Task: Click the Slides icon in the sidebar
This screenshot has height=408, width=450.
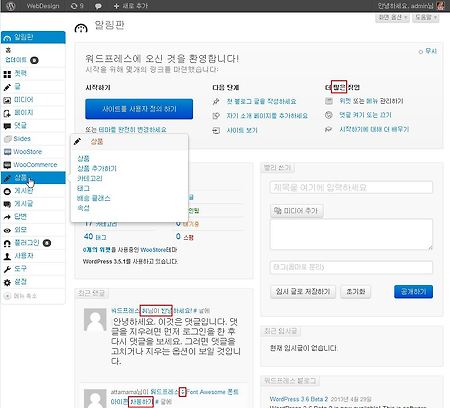Action: 7,139
